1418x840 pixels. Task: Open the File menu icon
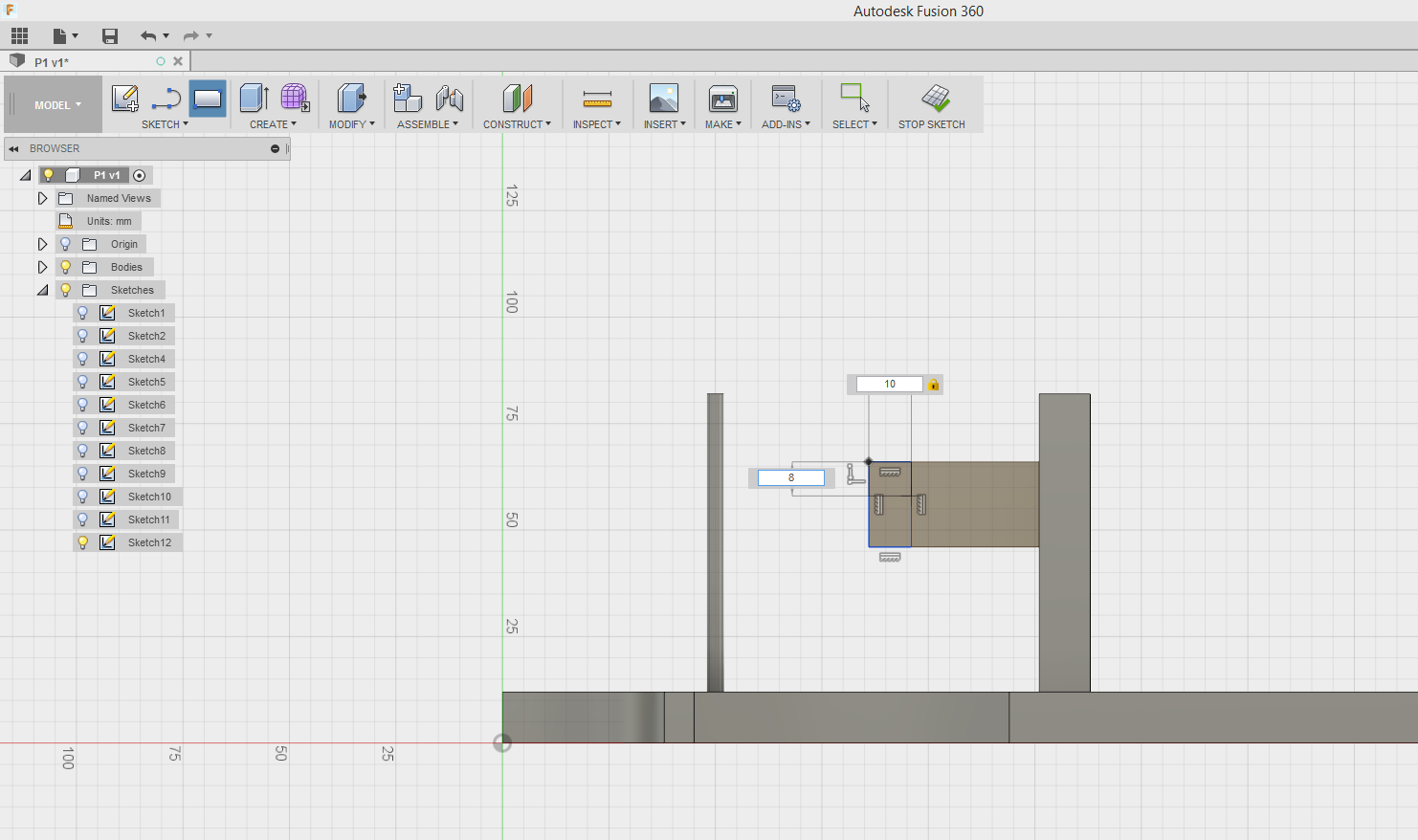tap(59, 36)
